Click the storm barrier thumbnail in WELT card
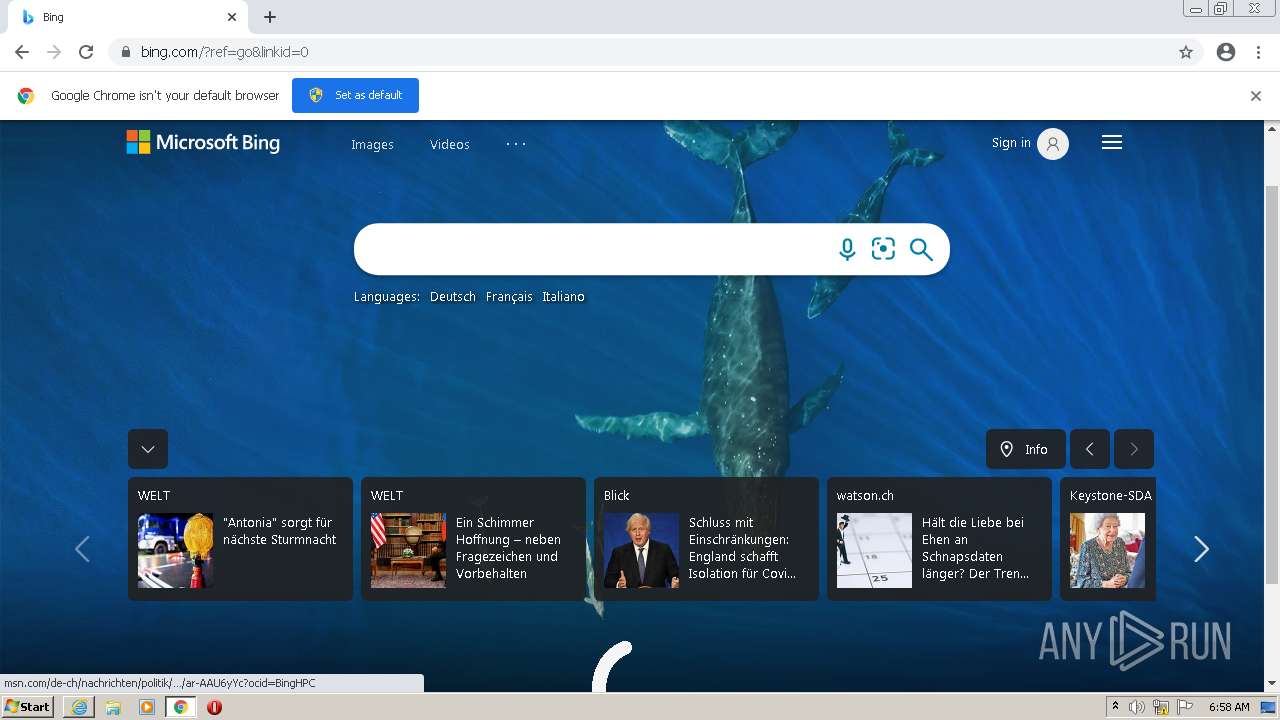The height and width of the screenshot is (720, 1280). (x=175, y=550)
